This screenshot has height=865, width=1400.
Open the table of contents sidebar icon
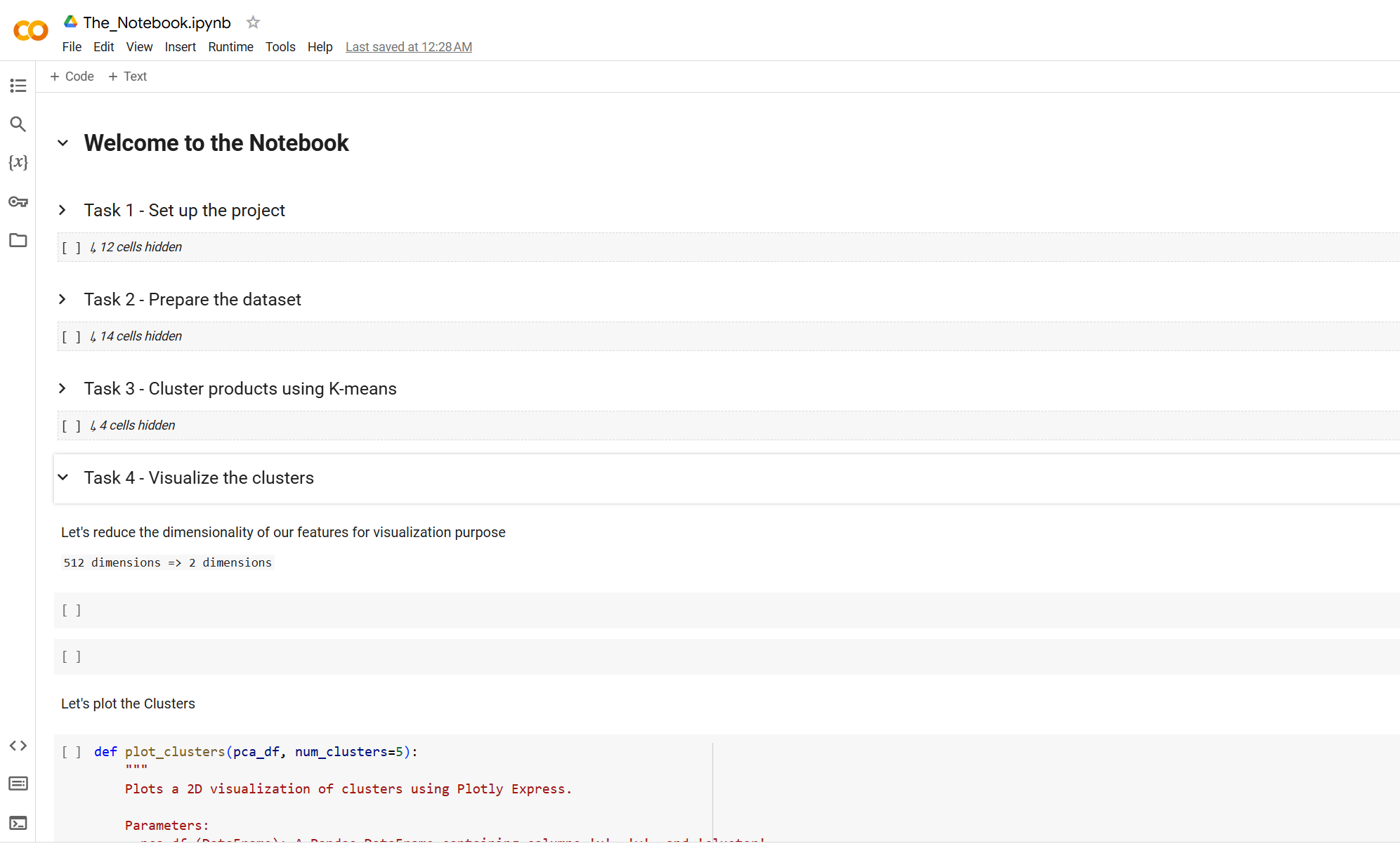(x=18, y=86)
